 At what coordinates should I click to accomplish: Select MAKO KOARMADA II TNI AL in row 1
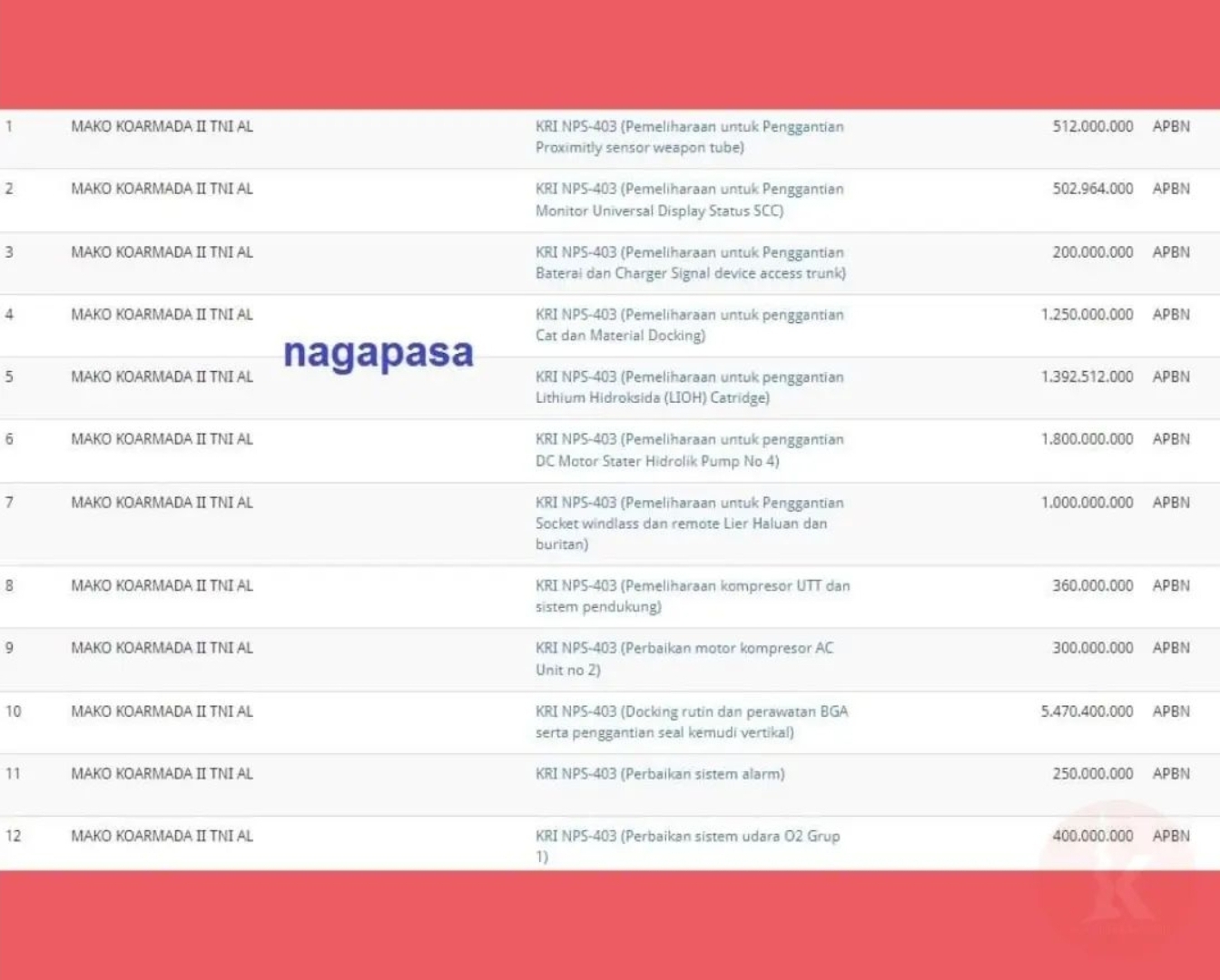[x=162, y=126]
